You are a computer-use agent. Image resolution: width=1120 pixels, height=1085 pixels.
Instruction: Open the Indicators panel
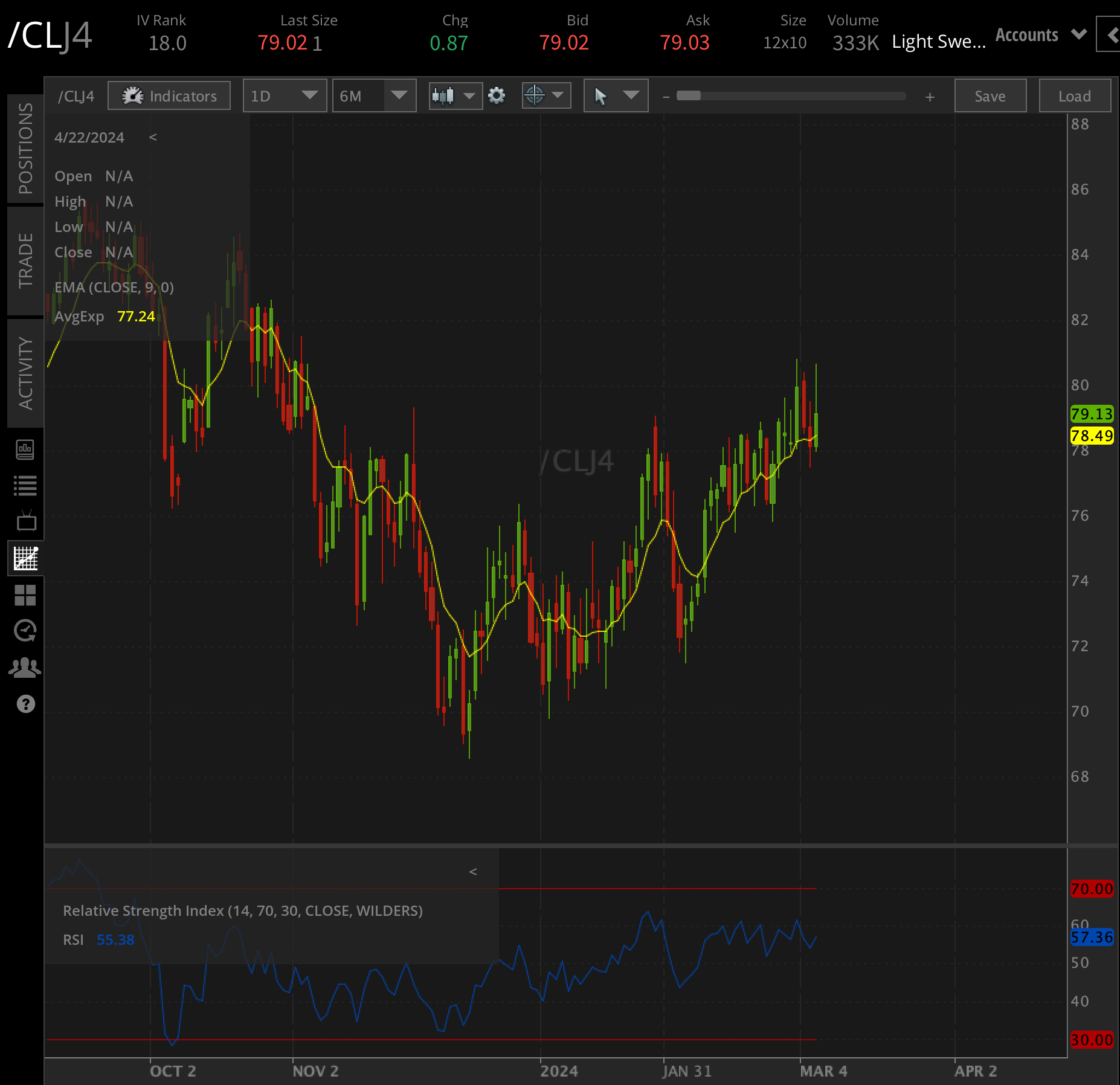click(169, 96)
